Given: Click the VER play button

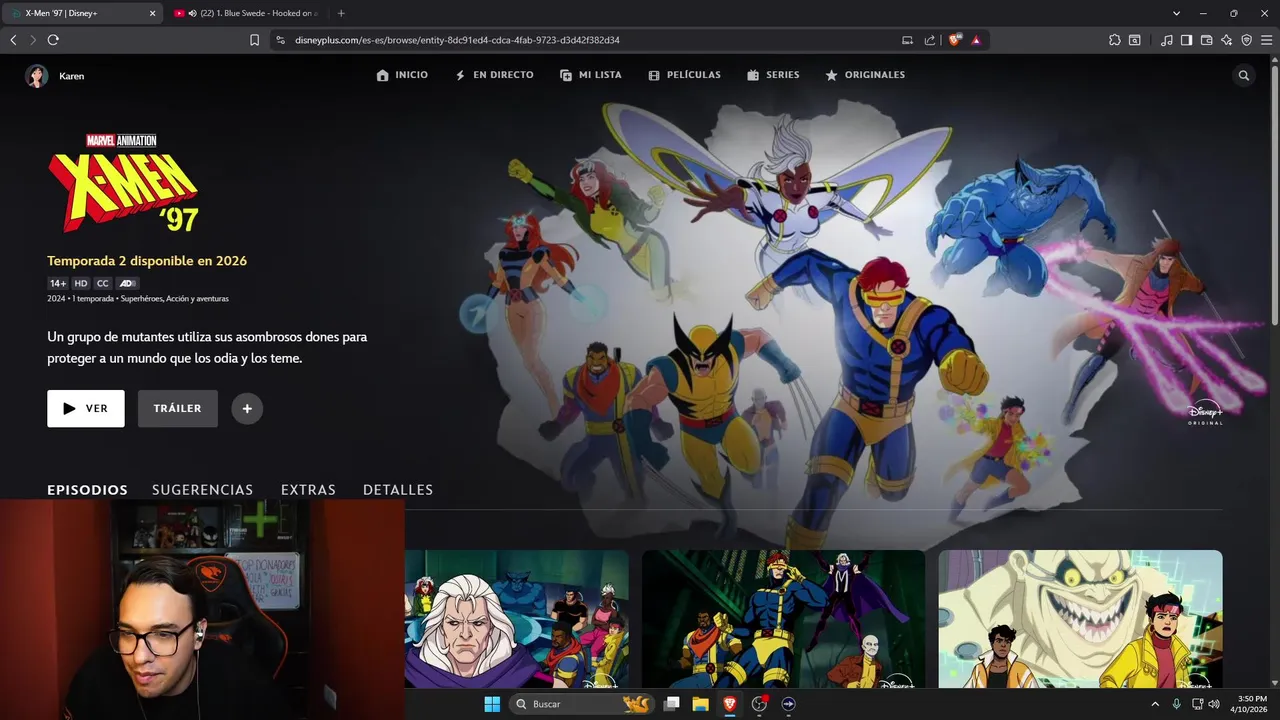Looking at the screenshot, I should click(x=86, y=408).
